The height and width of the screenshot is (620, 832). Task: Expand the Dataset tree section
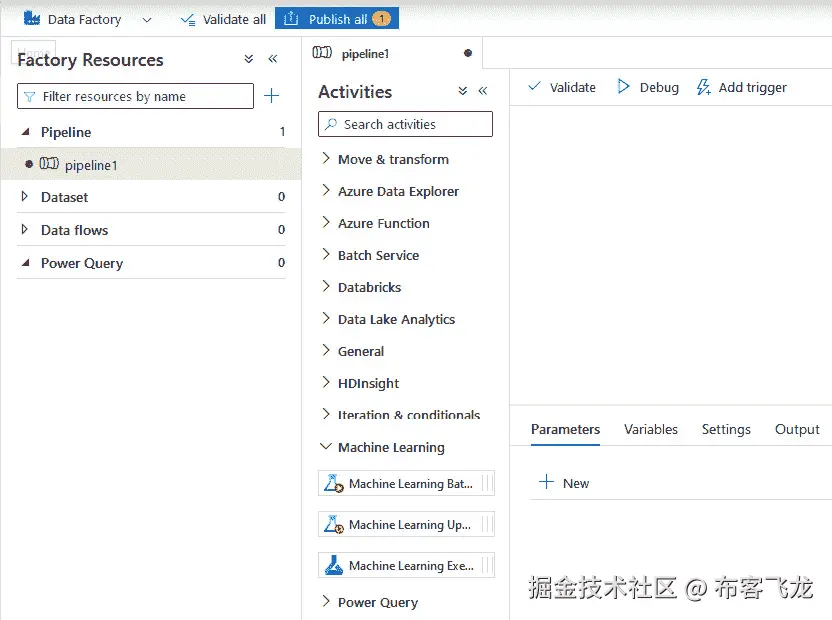pos(24,196)
